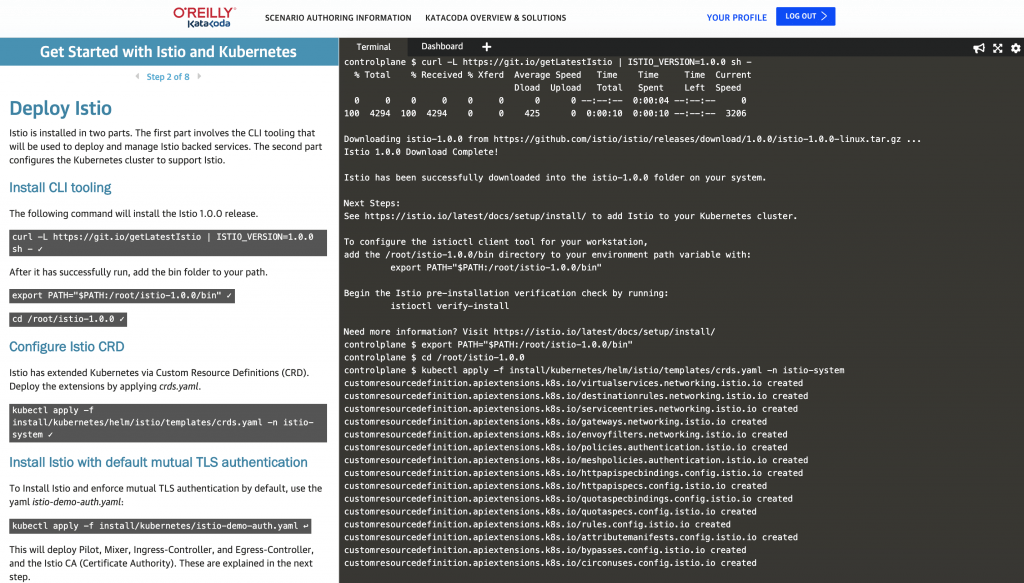Click the Log Out button
Image resolution: width=1024 pixels, height=583 pixels.
click(x=805, y=16)
